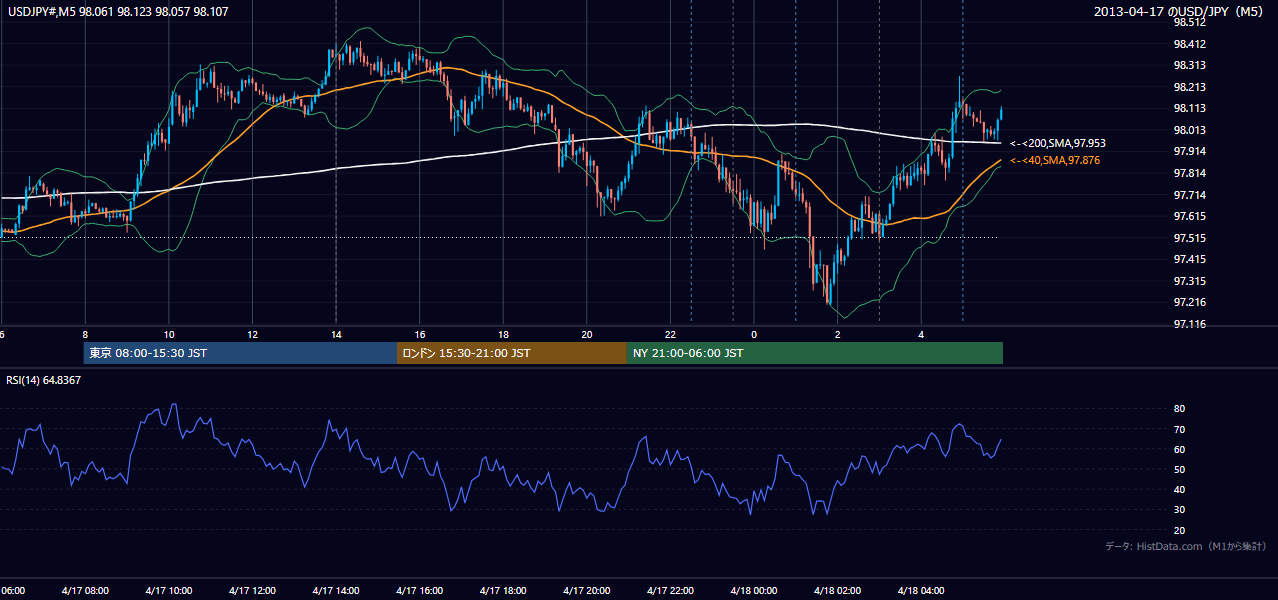Screen dimensions: 1278x600
Task: Click price axis value 98.213
Action: [x=1190, y=87]
